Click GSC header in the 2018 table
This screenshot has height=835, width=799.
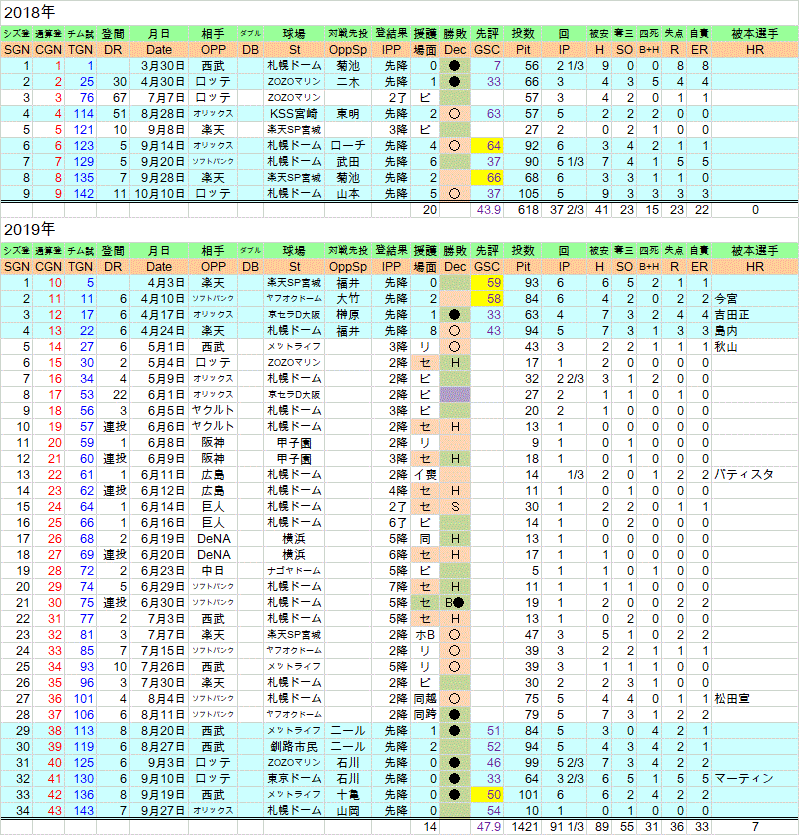(487, 50)
